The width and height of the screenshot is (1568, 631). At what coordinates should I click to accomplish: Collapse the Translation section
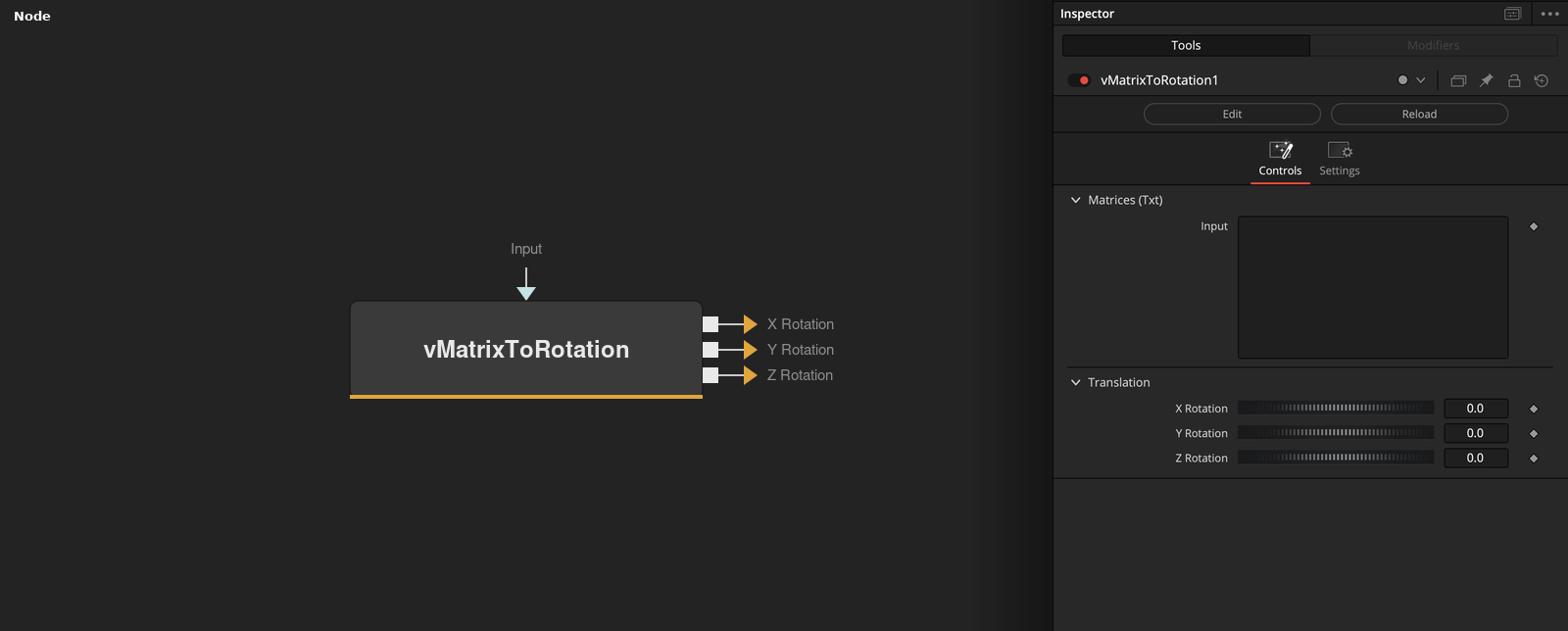(1076, 382)
